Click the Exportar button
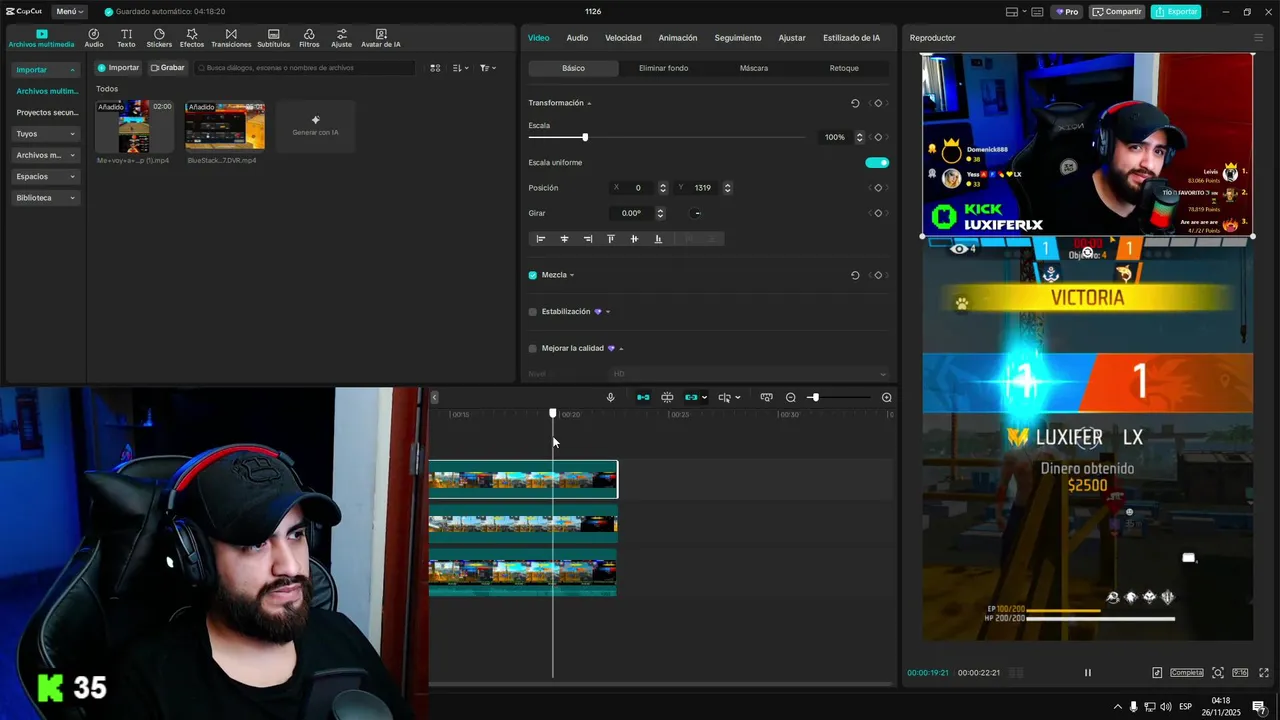 [1176, 11]
